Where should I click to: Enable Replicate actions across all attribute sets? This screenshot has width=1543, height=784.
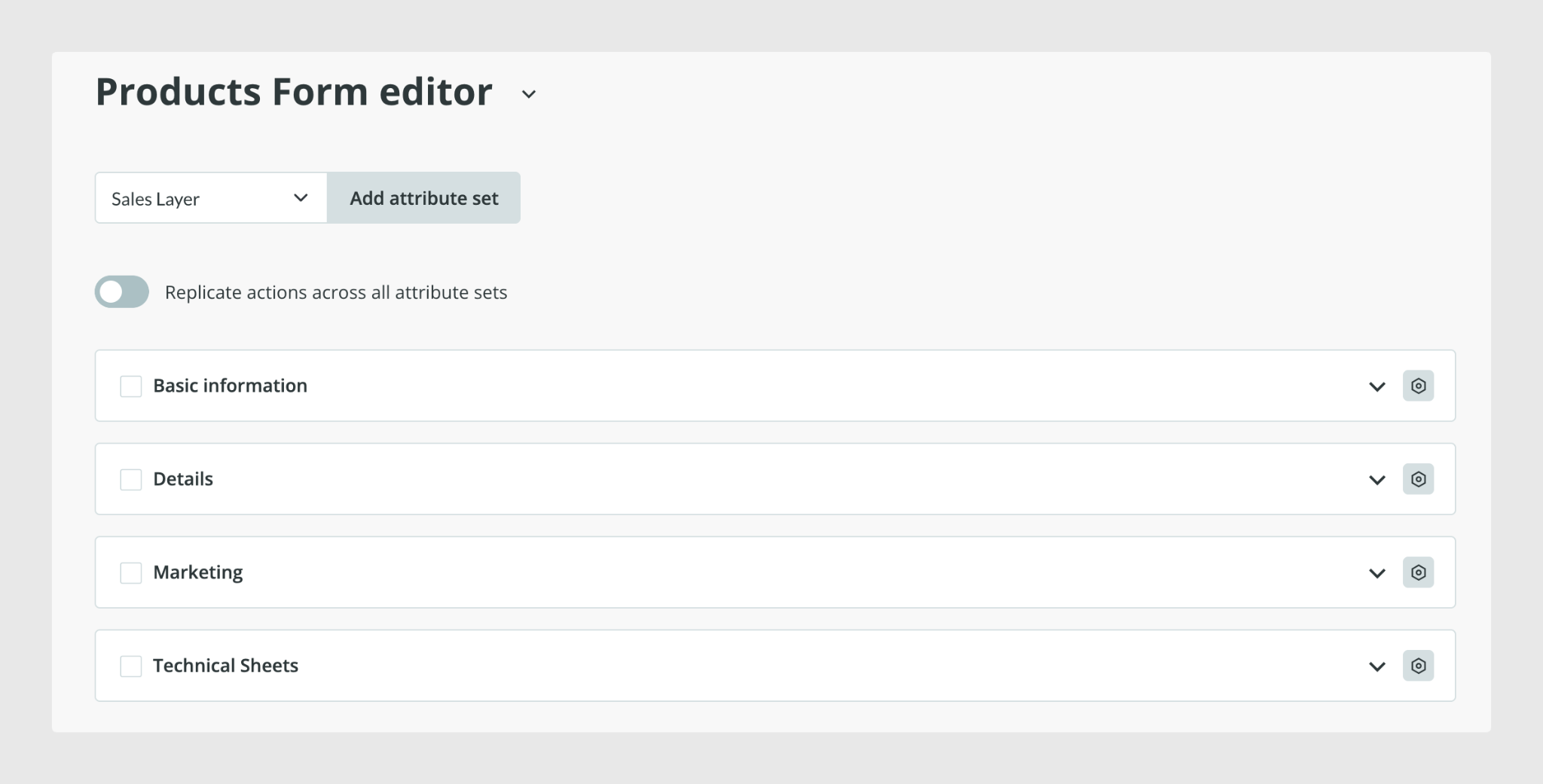[x=121, y=291]
